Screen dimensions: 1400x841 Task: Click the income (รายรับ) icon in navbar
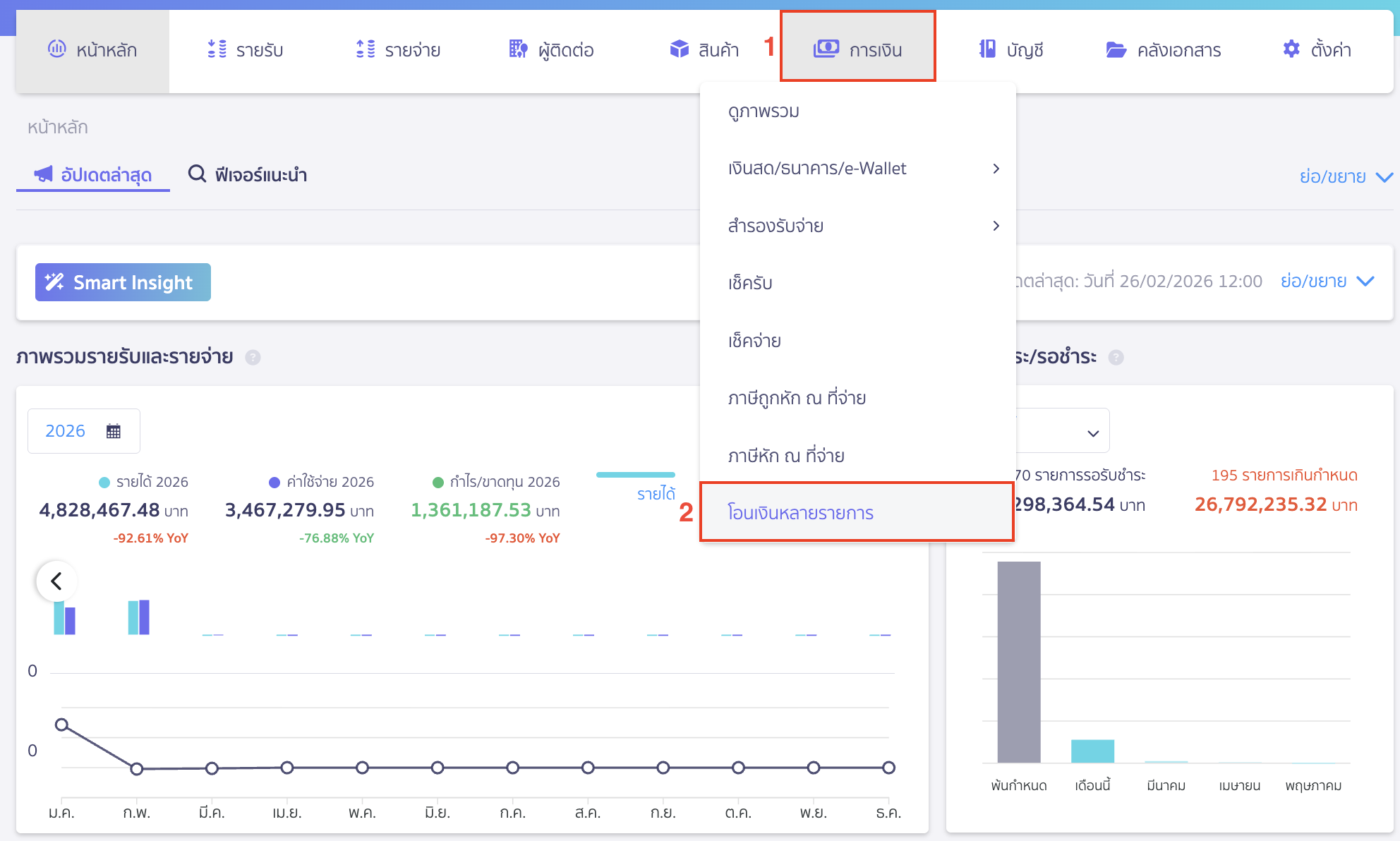pos(217,49)
